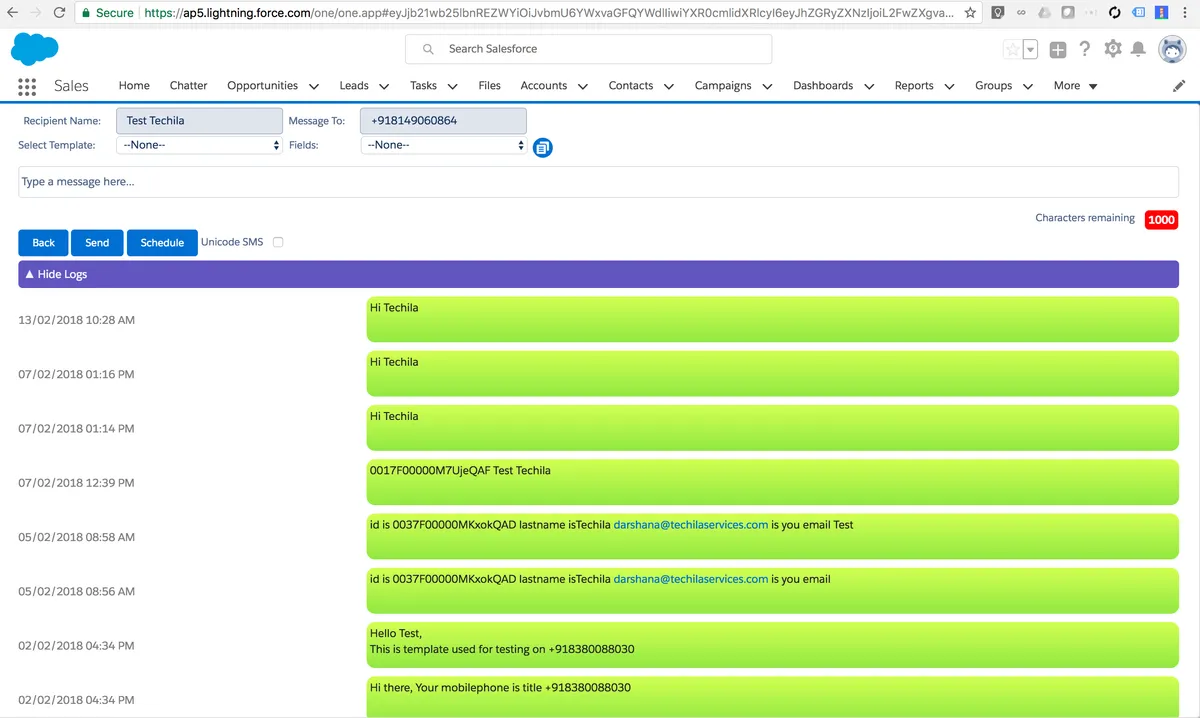Expand the Reports tab chevron
Viewport: 1200px width, 718px height.
coord(949,87)
